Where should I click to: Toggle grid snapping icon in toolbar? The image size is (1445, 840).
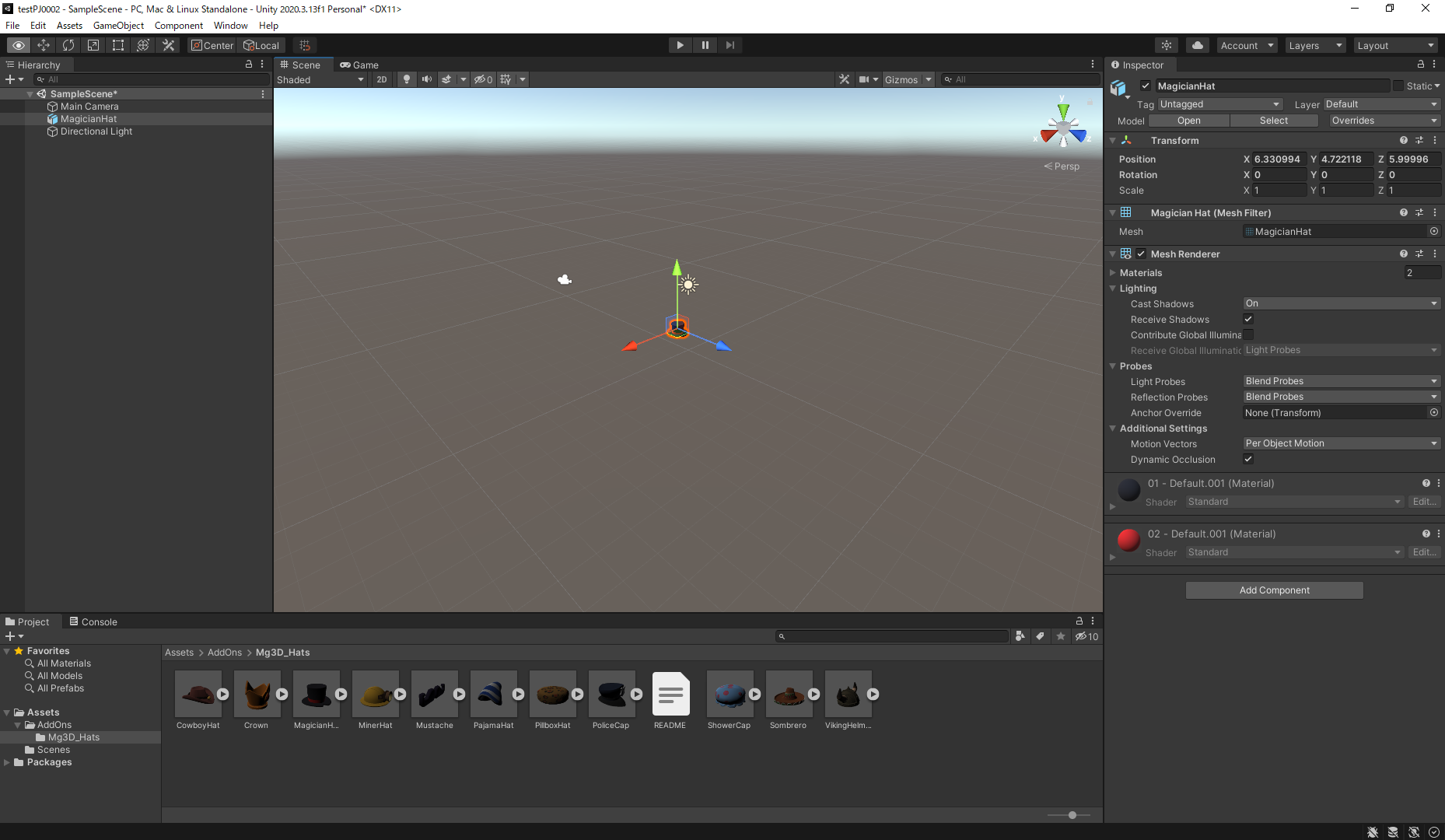pos(305,45)
